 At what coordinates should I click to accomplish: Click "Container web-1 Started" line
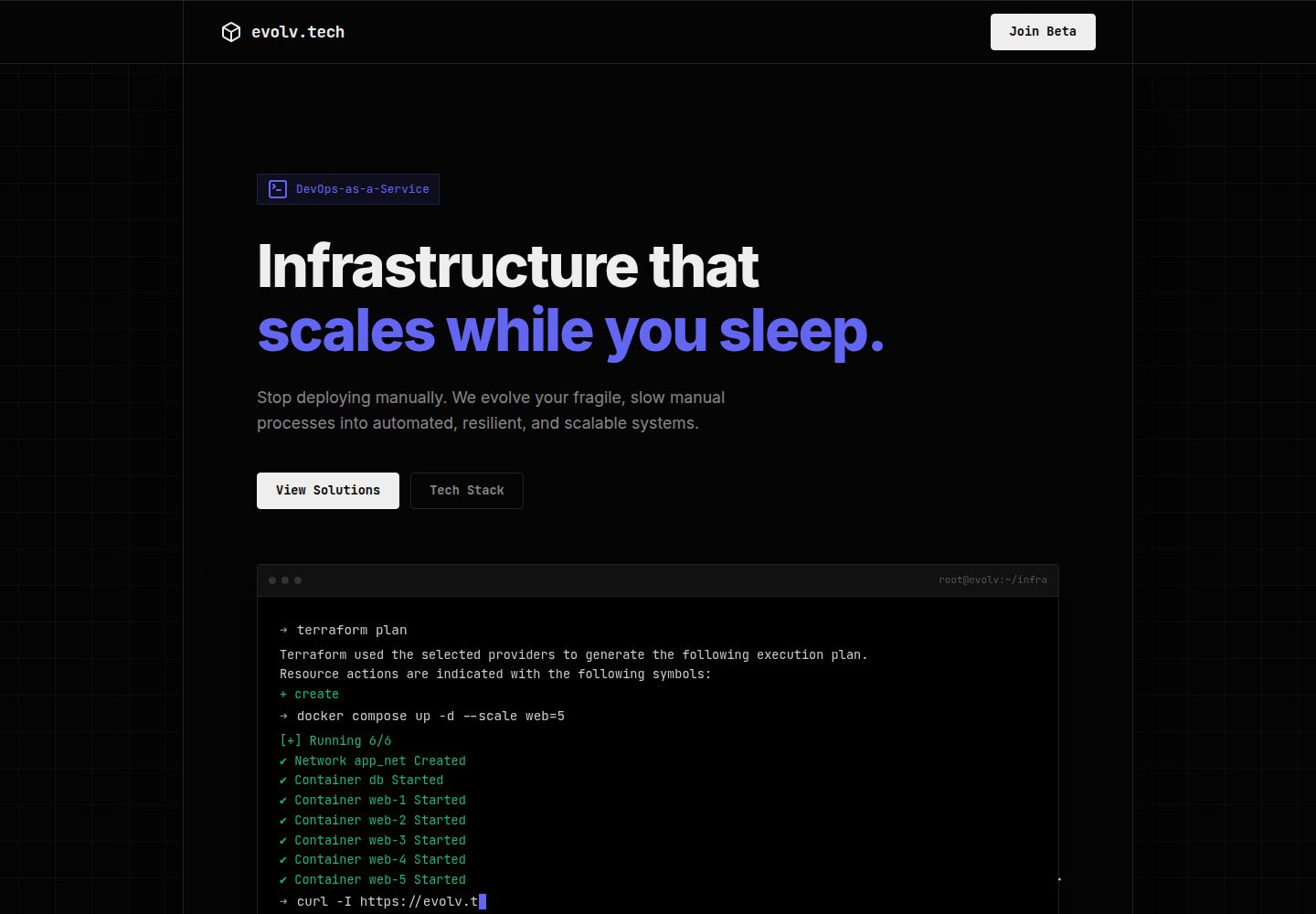click(373, 800)
